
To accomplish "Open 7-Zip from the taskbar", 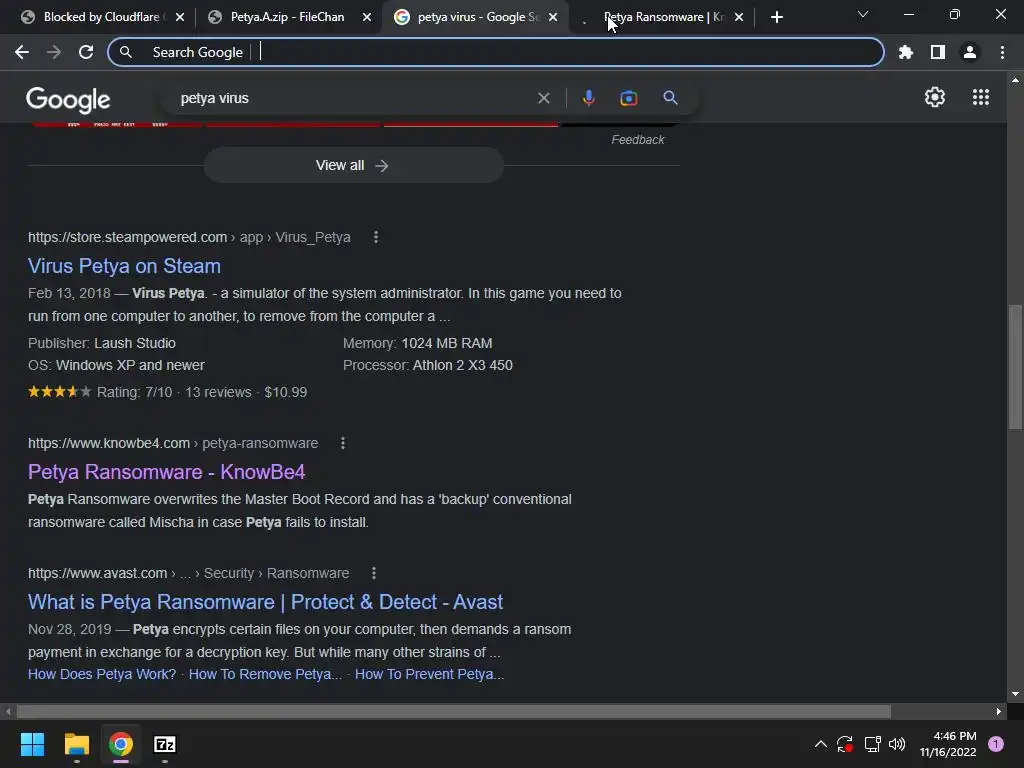I will click(165, 744).
